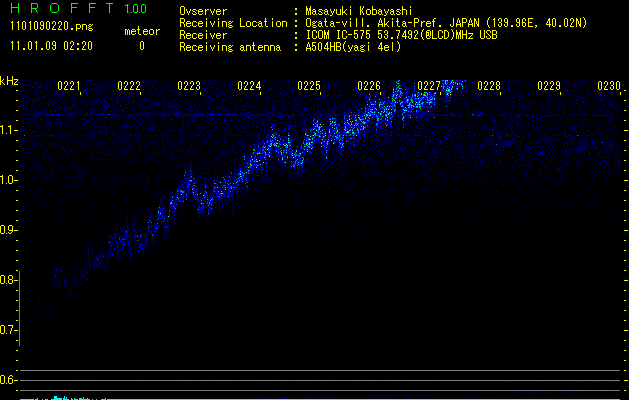Click the 0.6 frequency axis label
This screenshot has height=400, width=629.
click(x=7, y=380)
